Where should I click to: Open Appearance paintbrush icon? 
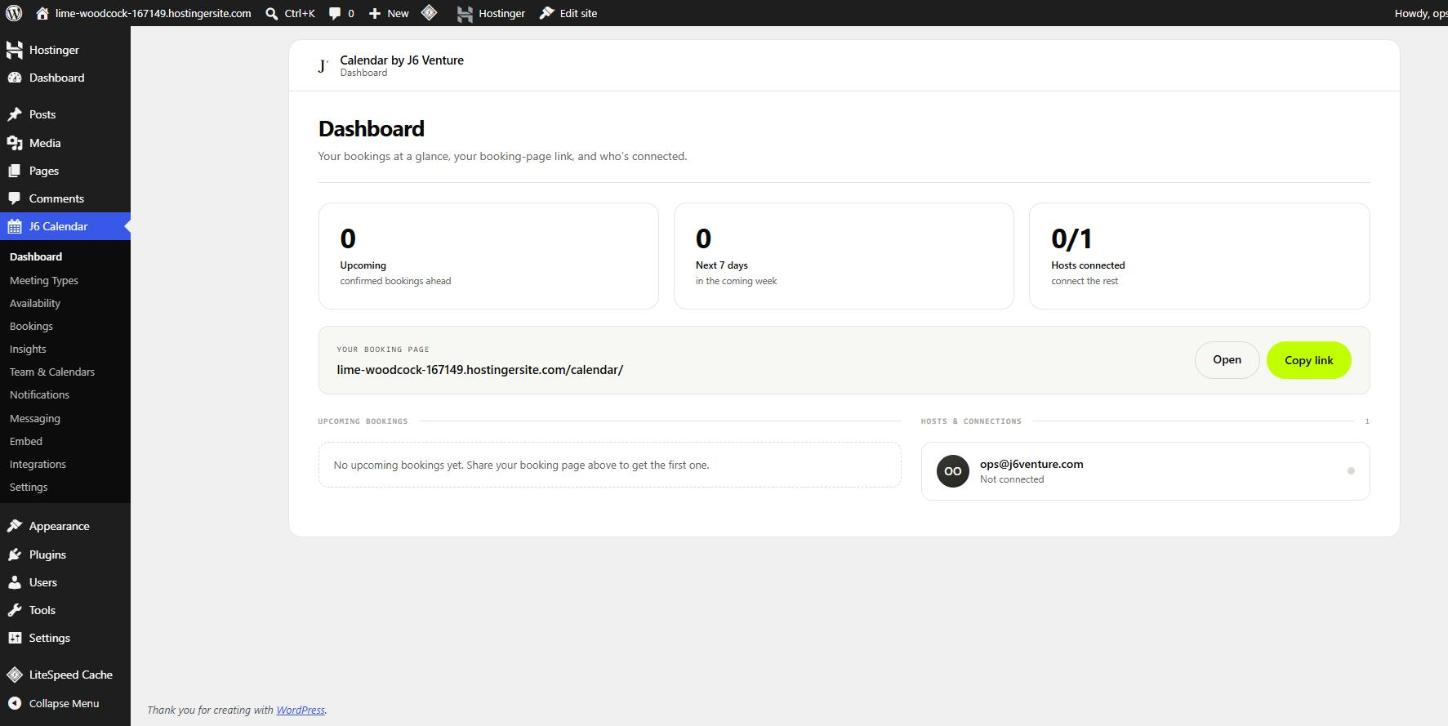tap(15, 526)
